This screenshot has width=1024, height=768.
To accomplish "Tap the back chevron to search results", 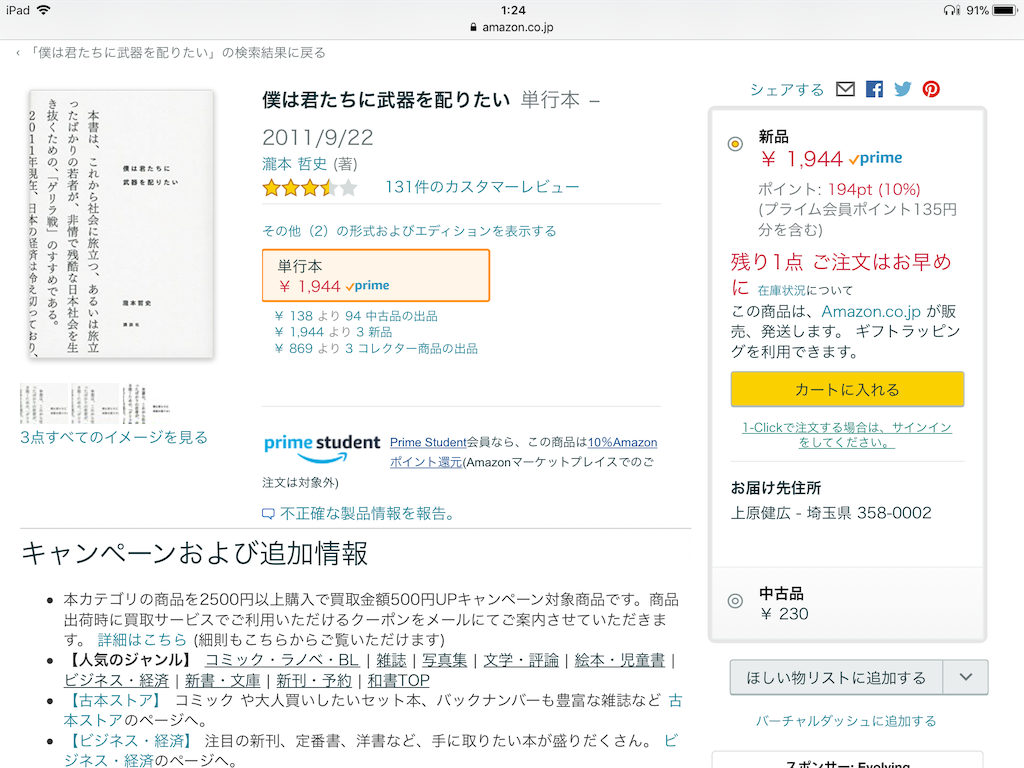I will (x=18, y=53).
